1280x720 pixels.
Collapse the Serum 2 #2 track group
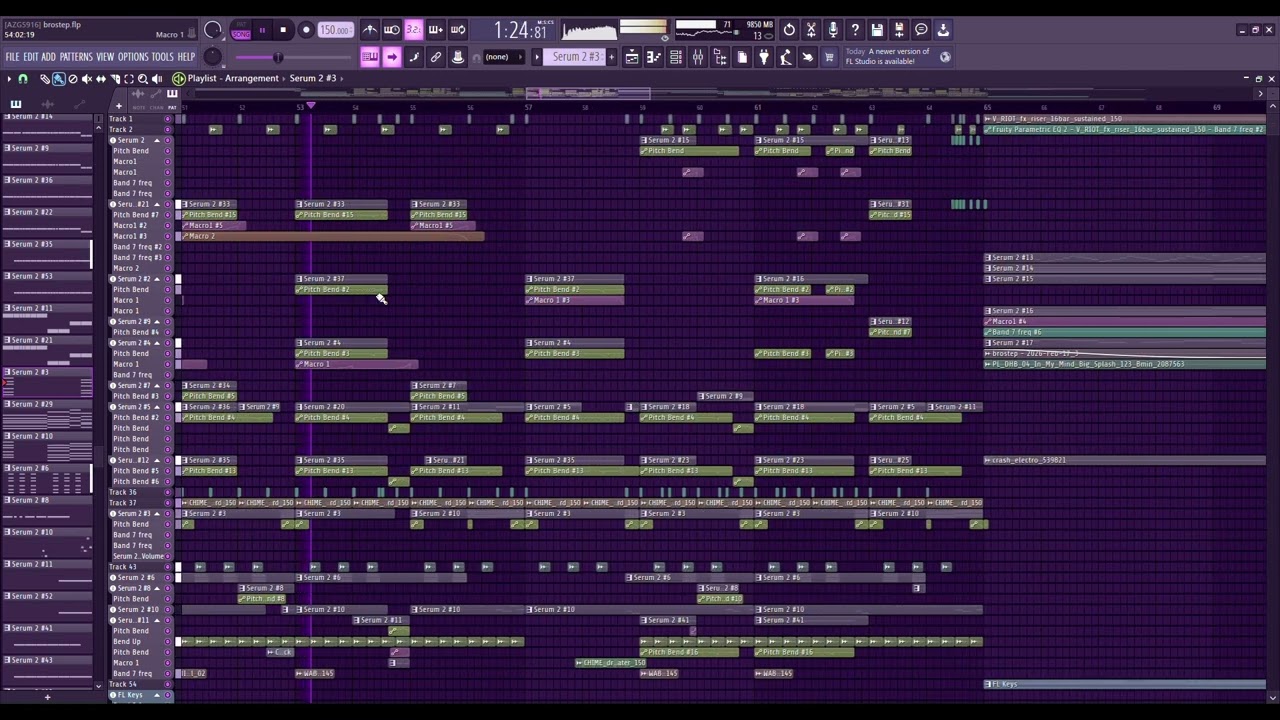[x=156, y=278]
